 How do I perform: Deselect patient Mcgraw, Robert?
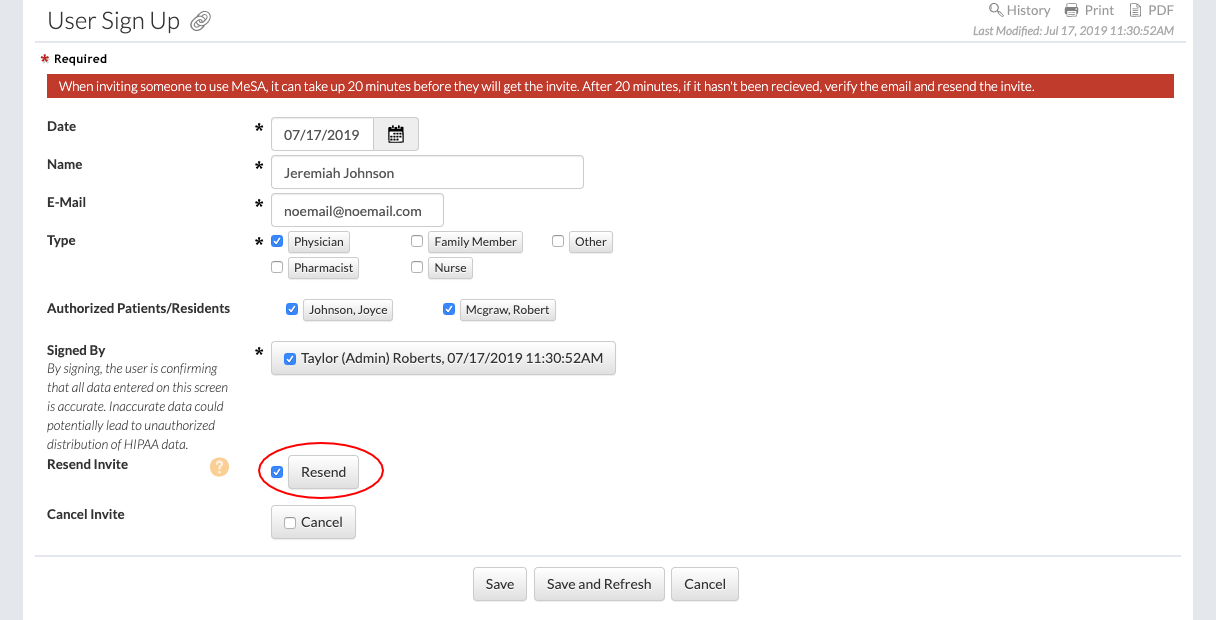(x=449, y=310)
